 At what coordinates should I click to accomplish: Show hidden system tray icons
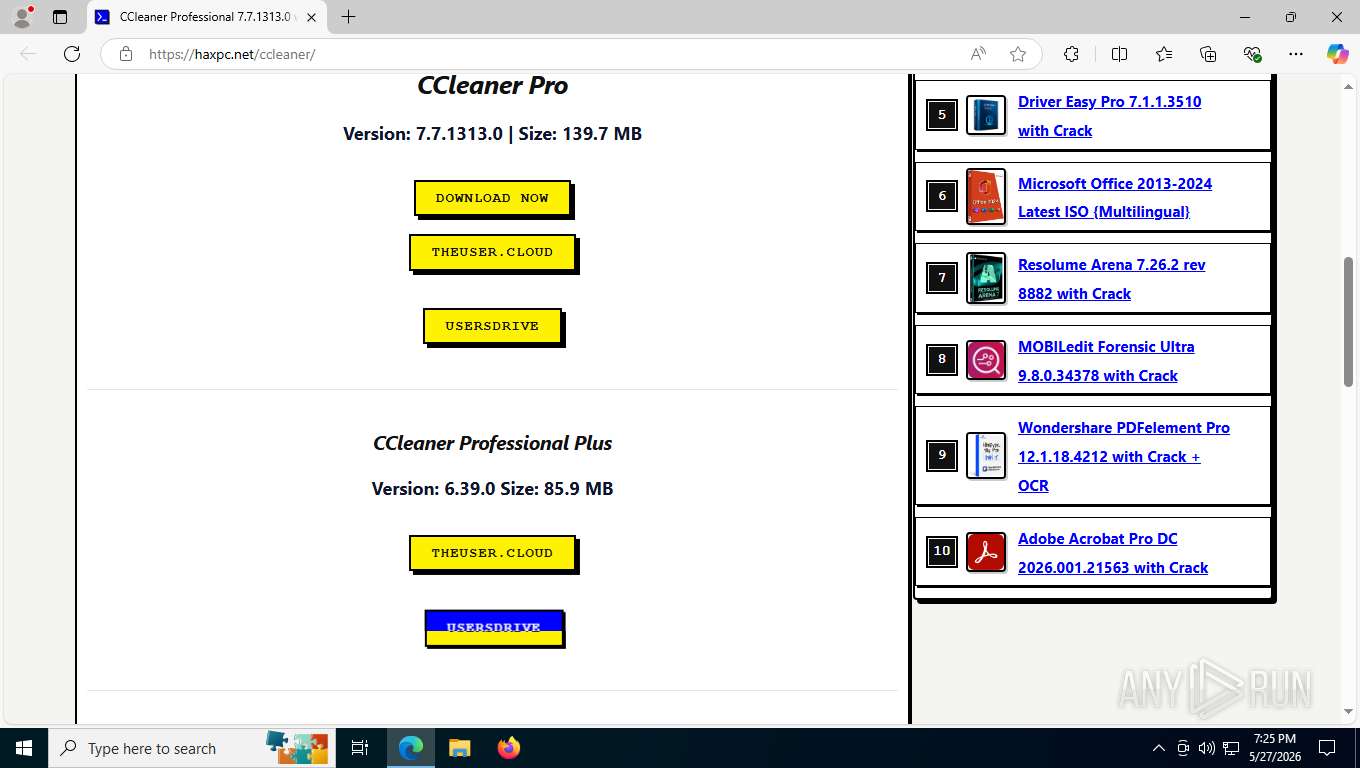1159,748
